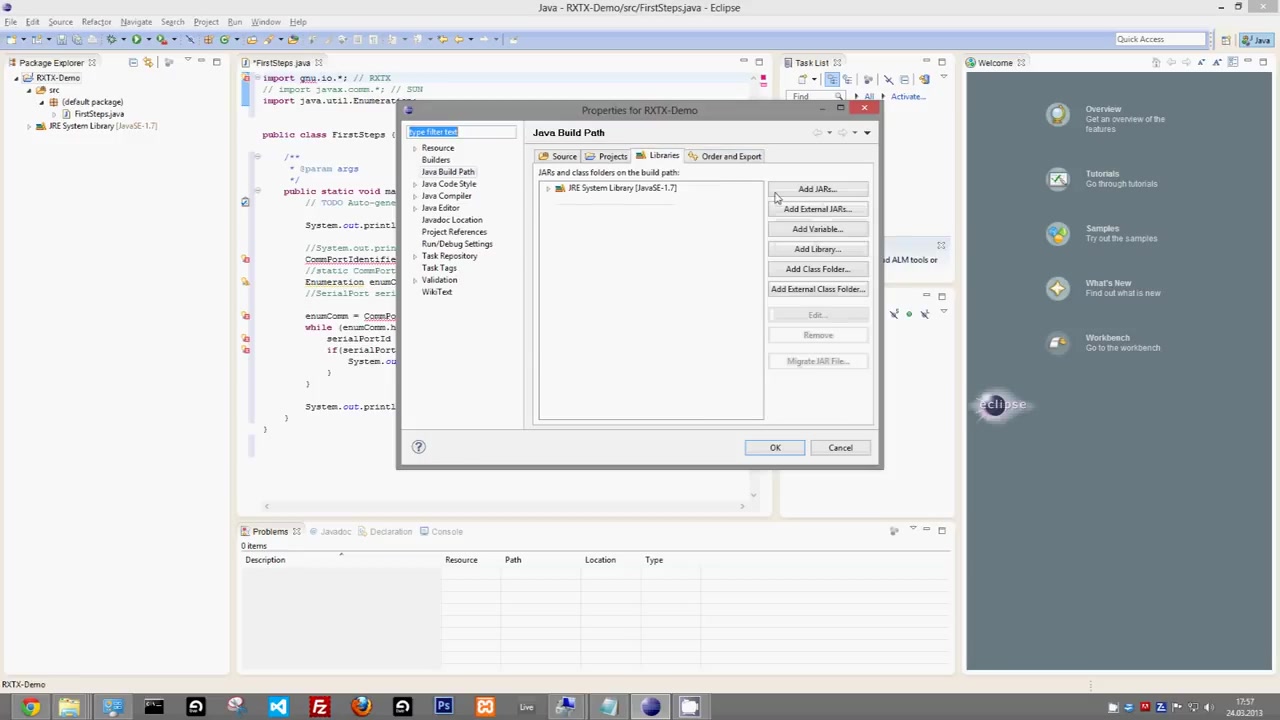
Task: Toggle Link with Editor in Package Explorer
Action: 148,62
